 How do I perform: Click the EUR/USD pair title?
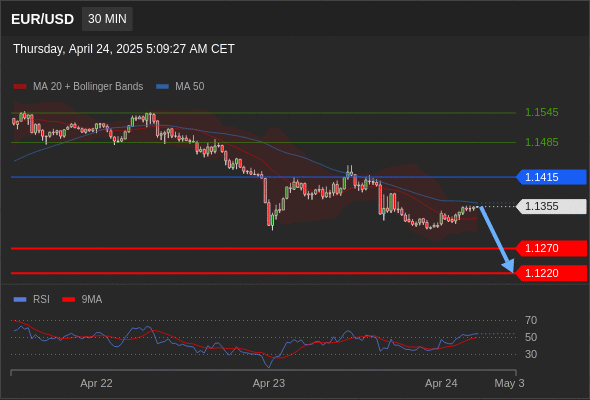tap(43, 19)
